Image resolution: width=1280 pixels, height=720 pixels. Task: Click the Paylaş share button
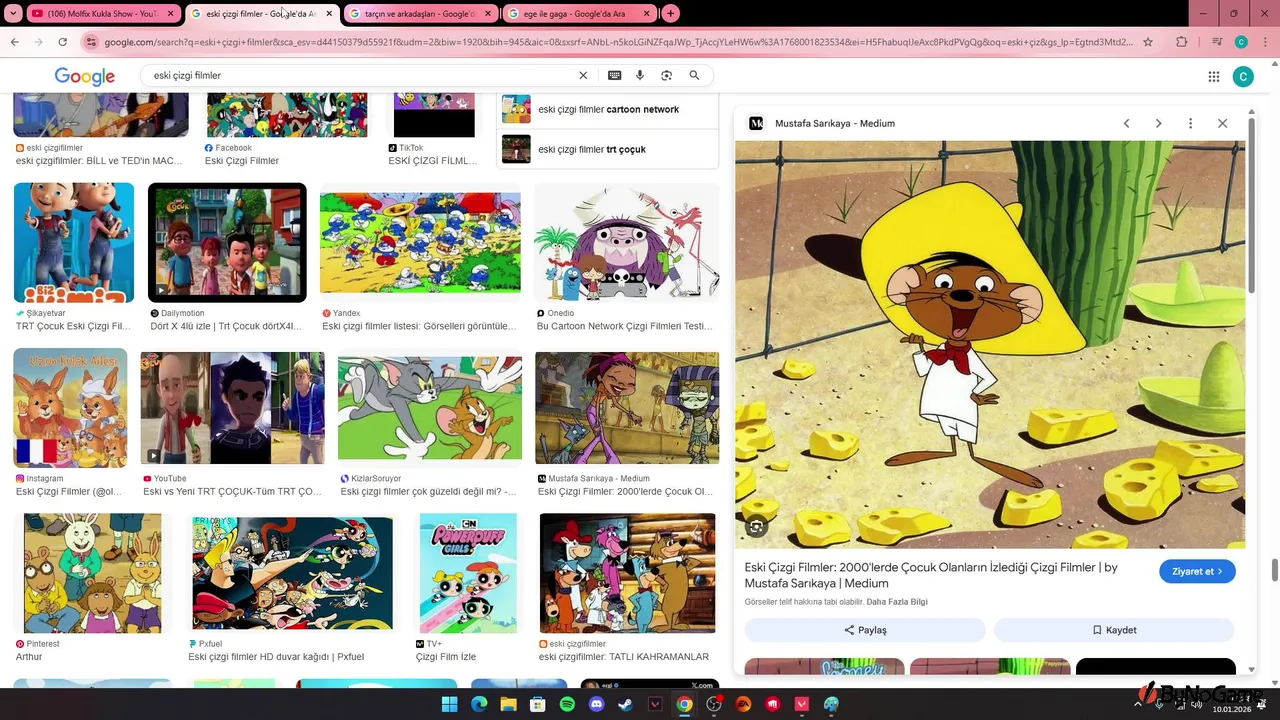click(x=865, y=630)
